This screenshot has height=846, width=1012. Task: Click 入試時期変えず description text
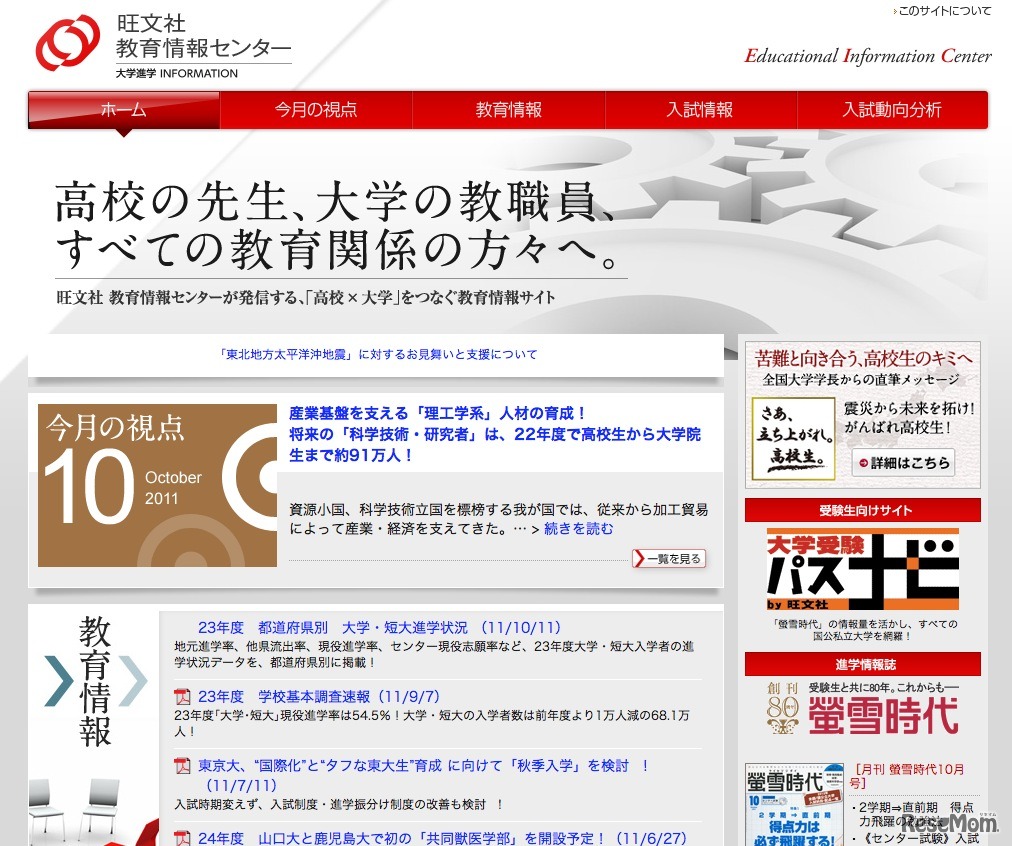(x=339, y=804)
